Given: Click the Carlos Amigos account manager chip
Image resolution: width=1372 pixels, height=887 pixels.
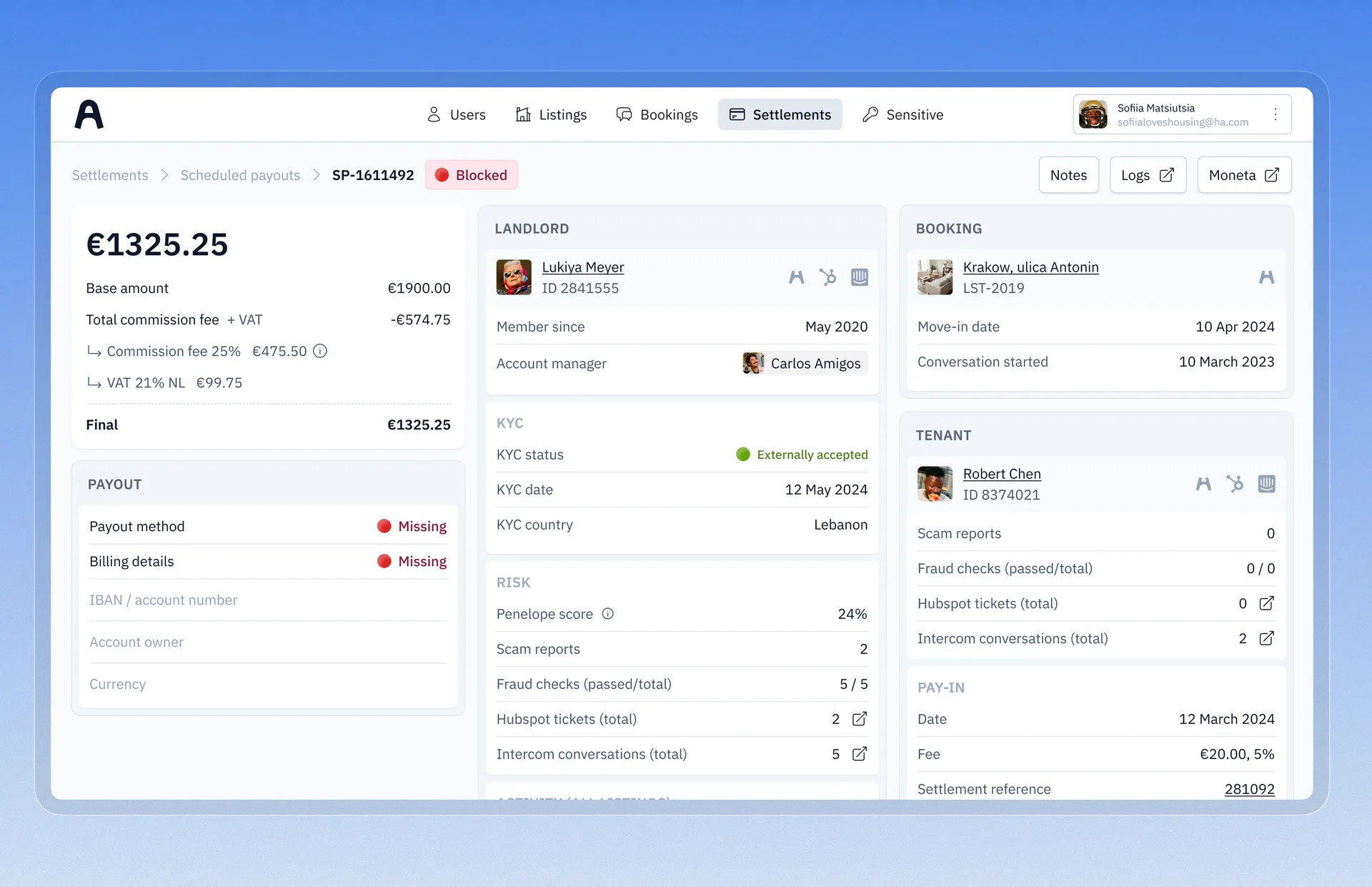Looking at the screenshot, I should click(x=804, y=363).
